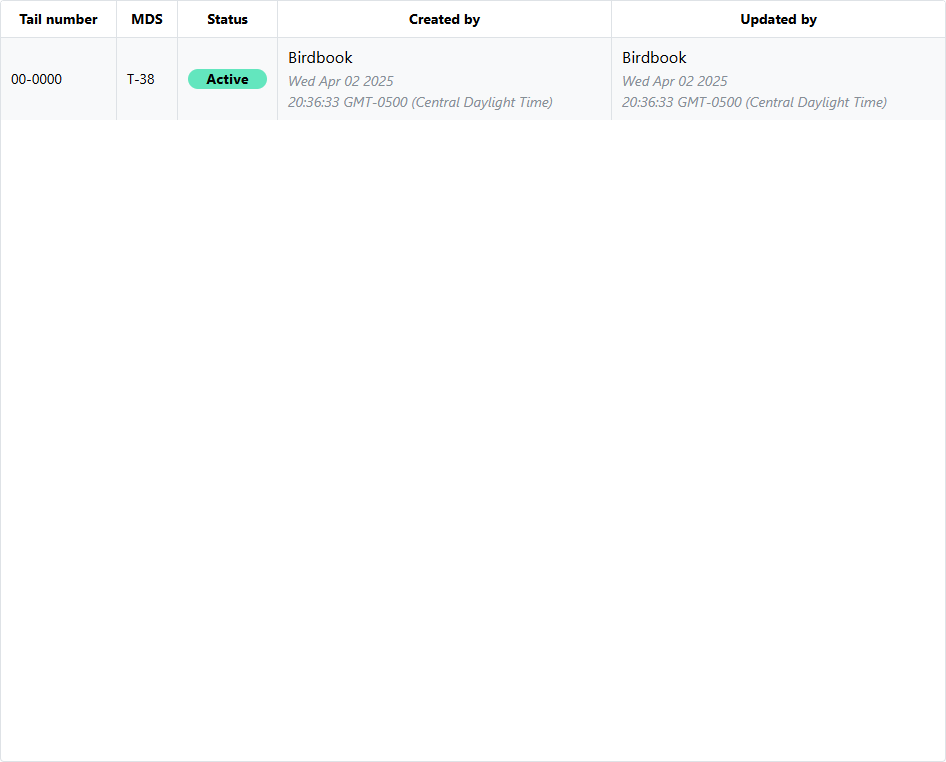Viewport: 946px width, 762px height.
Task: Click the 20:36:33 time in Created by cell
Action: click(313, 102)
